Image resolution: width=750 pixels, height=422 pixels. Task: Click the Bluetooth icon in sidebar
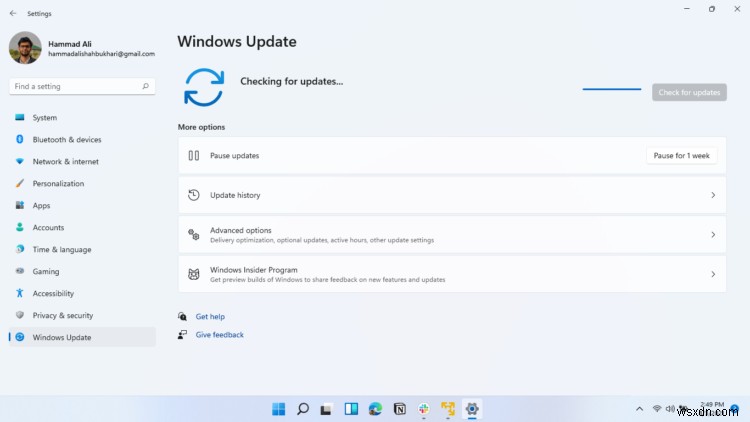(x=20, y=139)
